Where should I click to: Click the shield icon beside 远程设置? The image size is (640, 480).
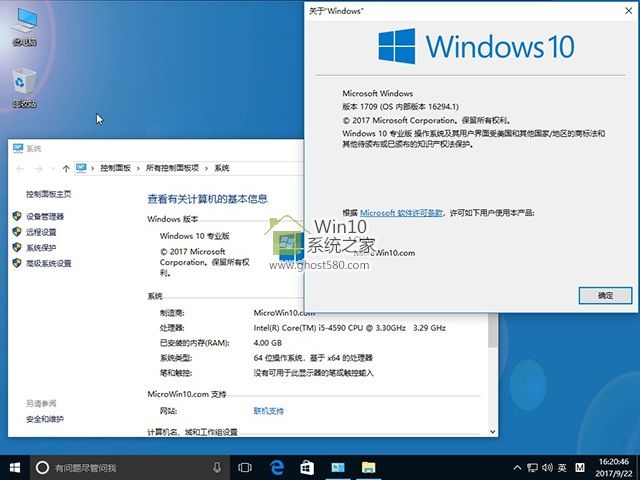click(x=17, y=231)
